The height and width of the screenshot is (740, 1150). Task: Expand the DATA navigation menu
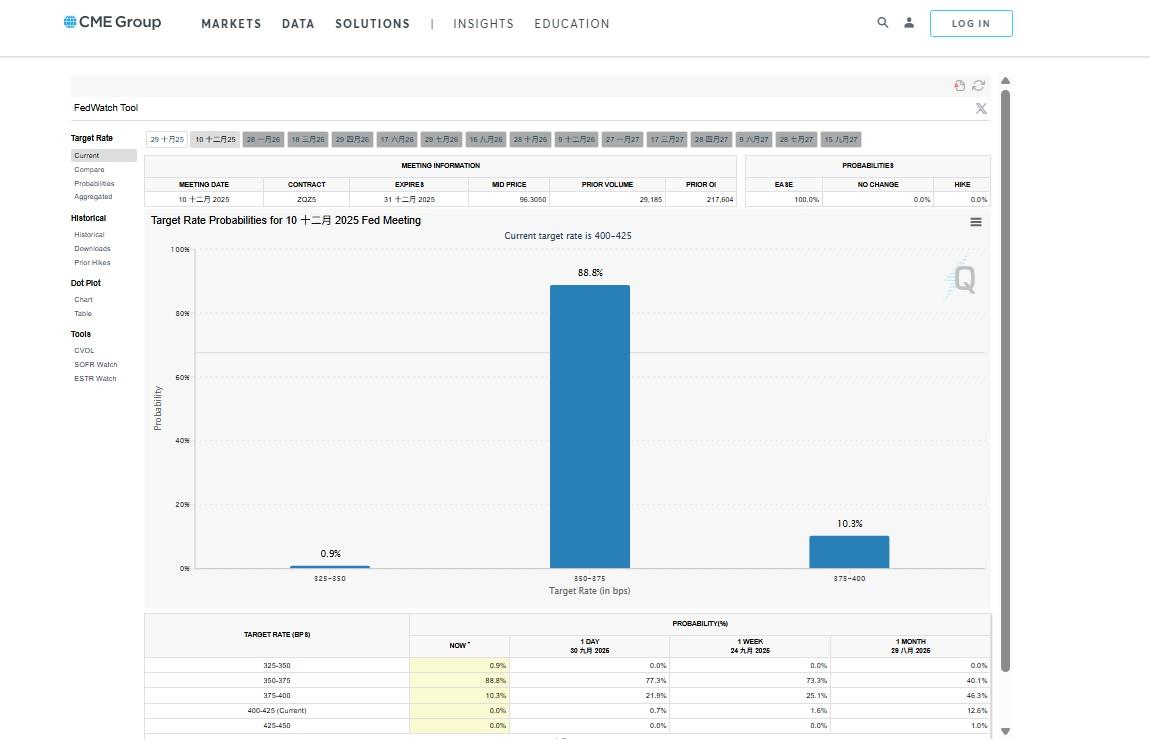point(298,24)
